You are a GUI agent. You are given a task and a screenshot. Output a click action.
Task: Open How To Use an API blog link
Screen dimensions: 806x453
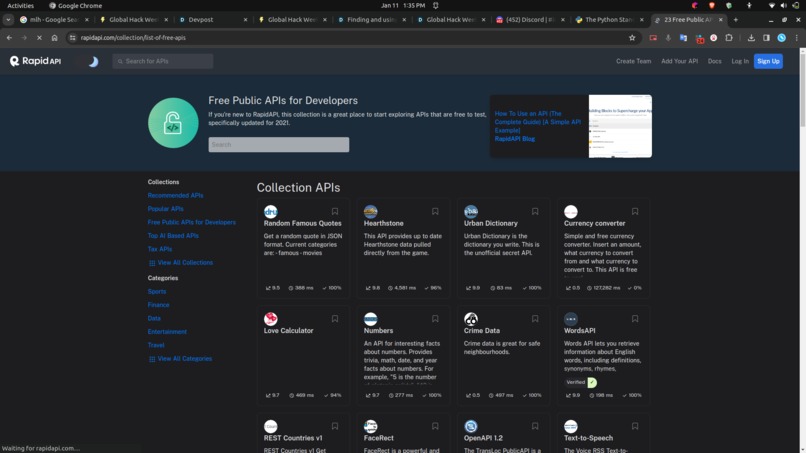pos(538,122)
